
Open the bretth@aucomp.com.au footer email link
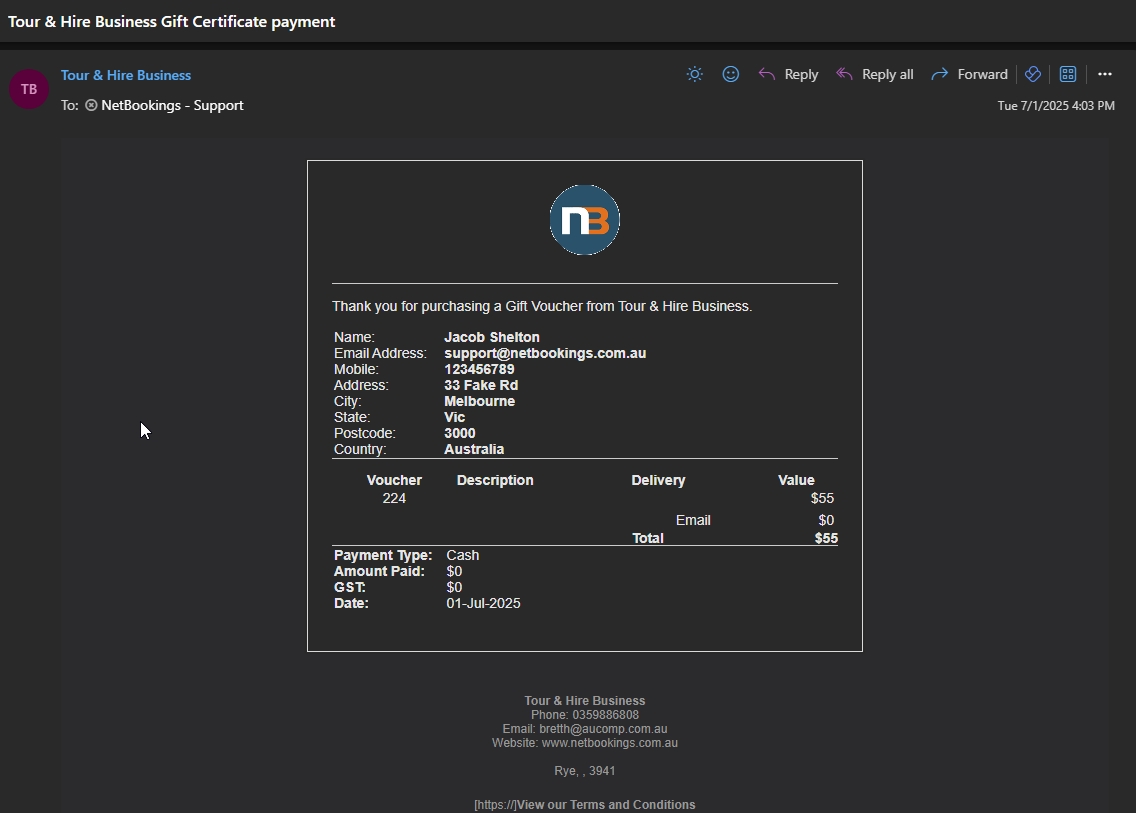click(604, 729)
